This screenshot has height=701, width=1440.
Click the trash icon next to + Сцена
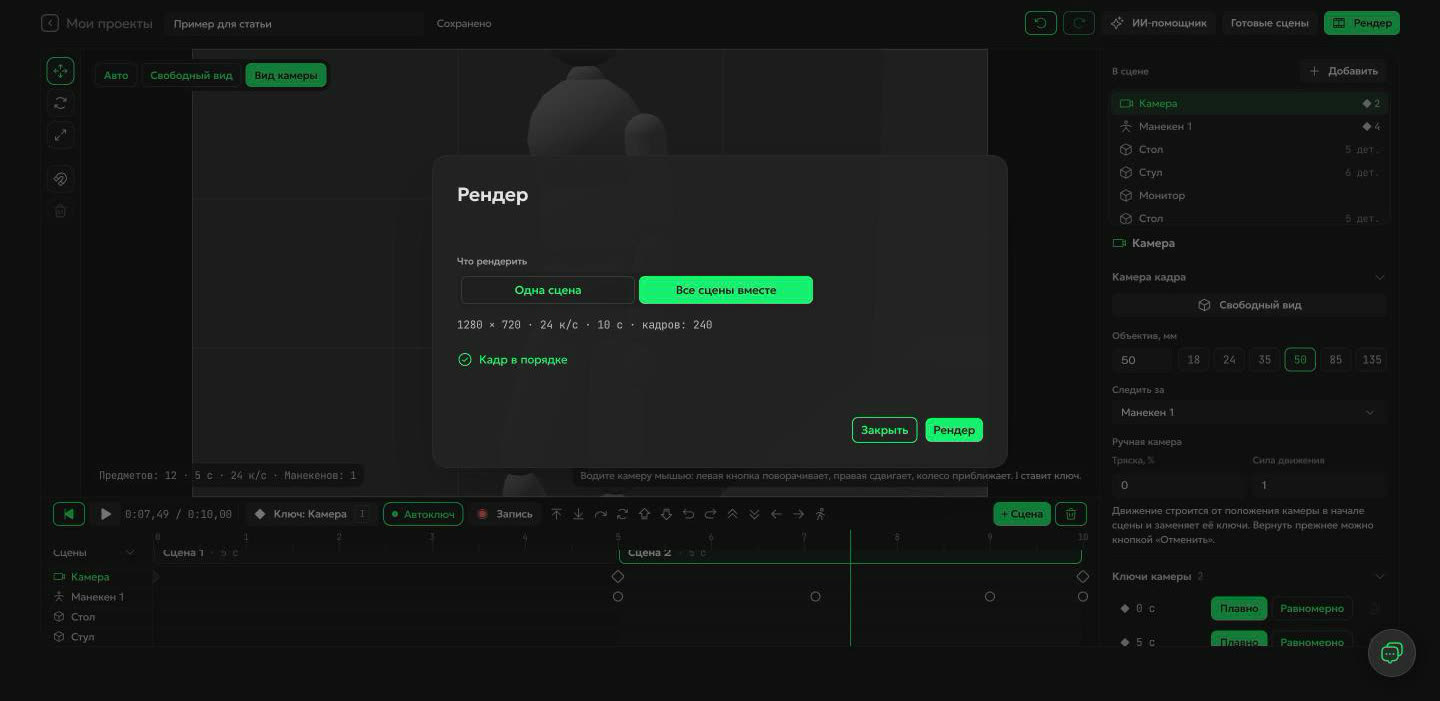[x=1071, y=514]
